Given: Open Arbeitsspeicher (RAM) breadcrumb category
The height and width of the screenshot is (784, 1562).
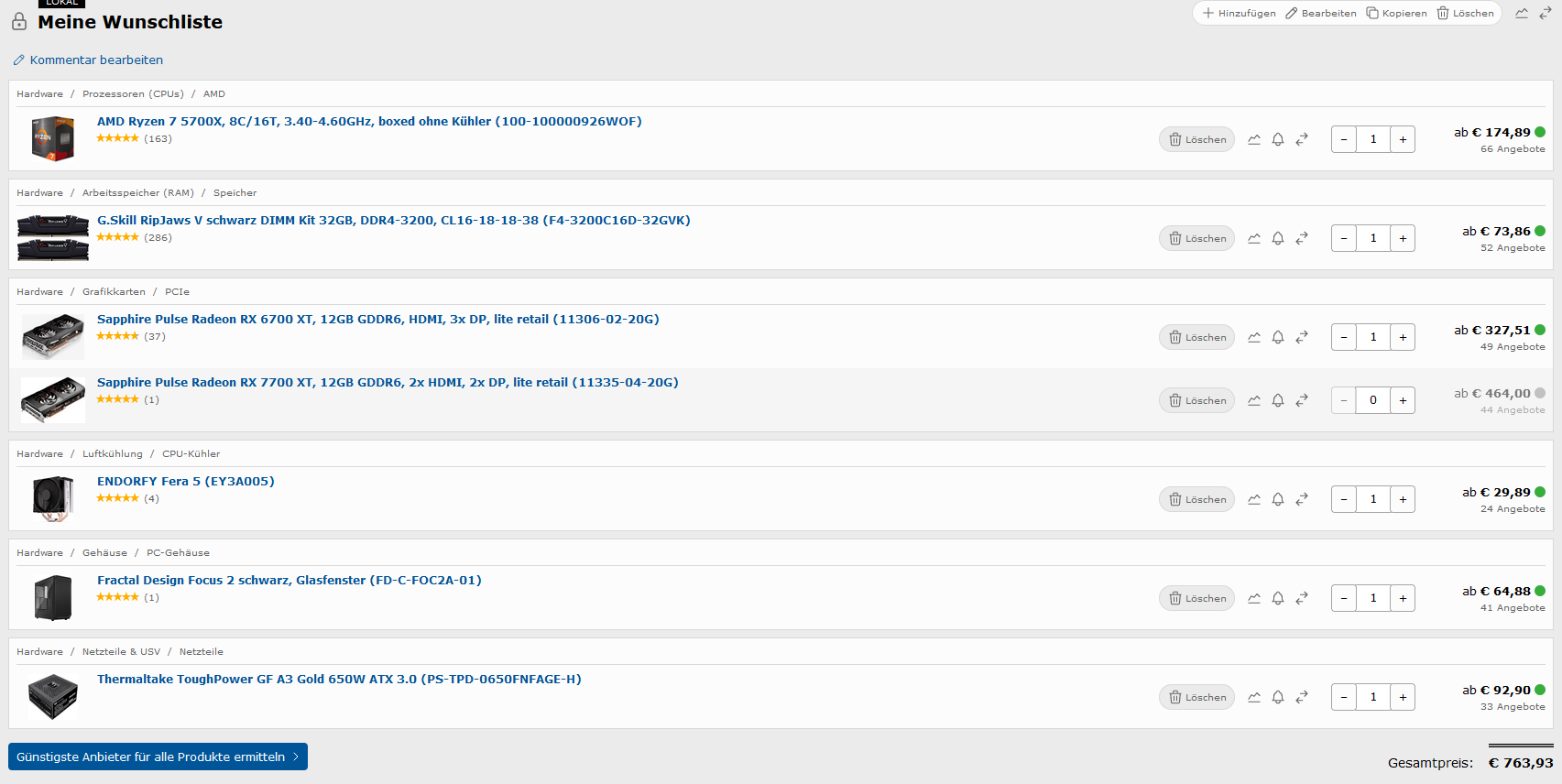Looking at the screenshot, I should 138,192.
